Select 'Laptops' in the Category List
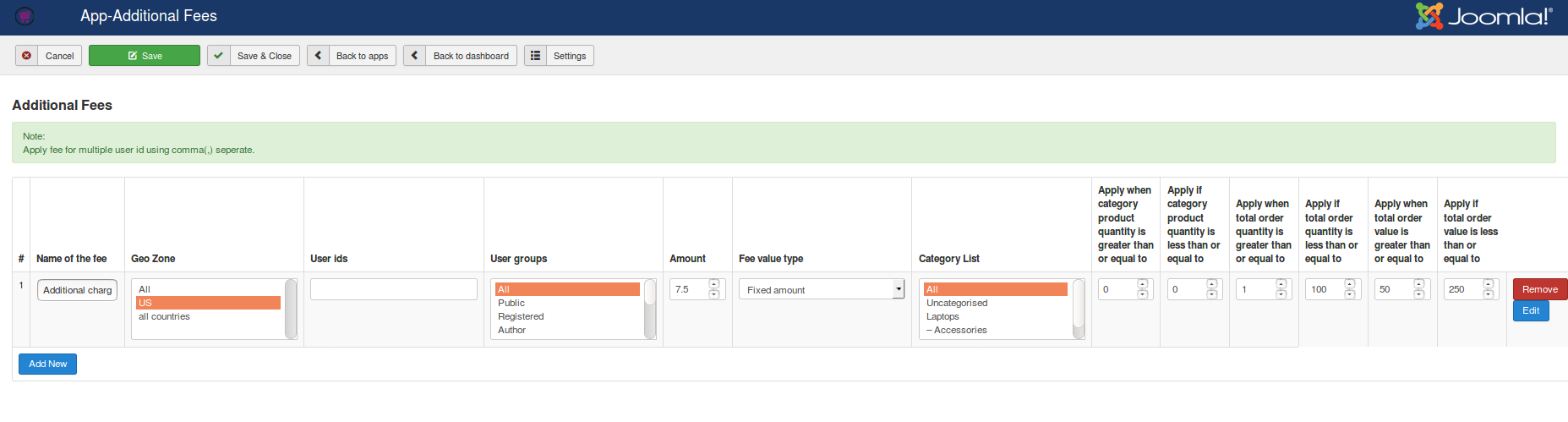Image resolution: width=1568 pixels, height=422 pixels. pos(942,317)
